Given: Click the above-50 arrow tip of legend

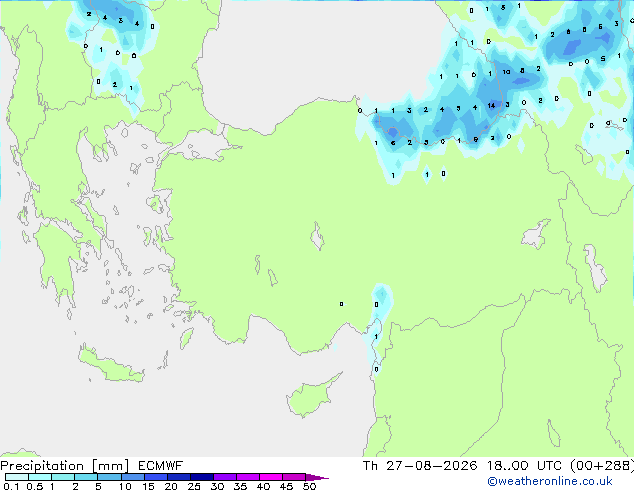Looking at the screenshot, I should pos(316,477).
